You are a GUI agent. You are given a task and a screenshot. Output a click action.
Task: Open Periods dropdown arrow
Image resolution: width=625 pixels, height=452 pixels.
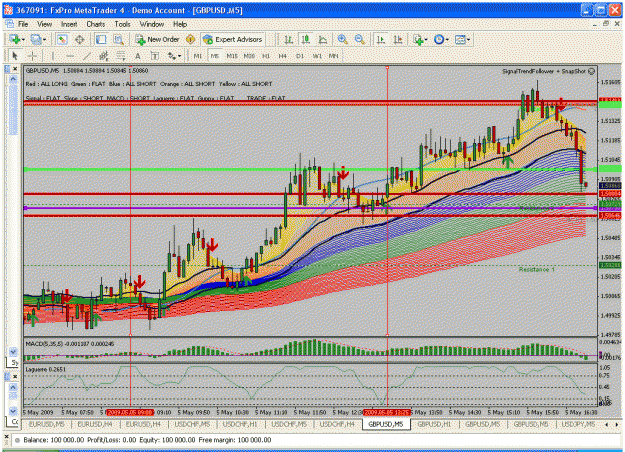coord(447,39)
